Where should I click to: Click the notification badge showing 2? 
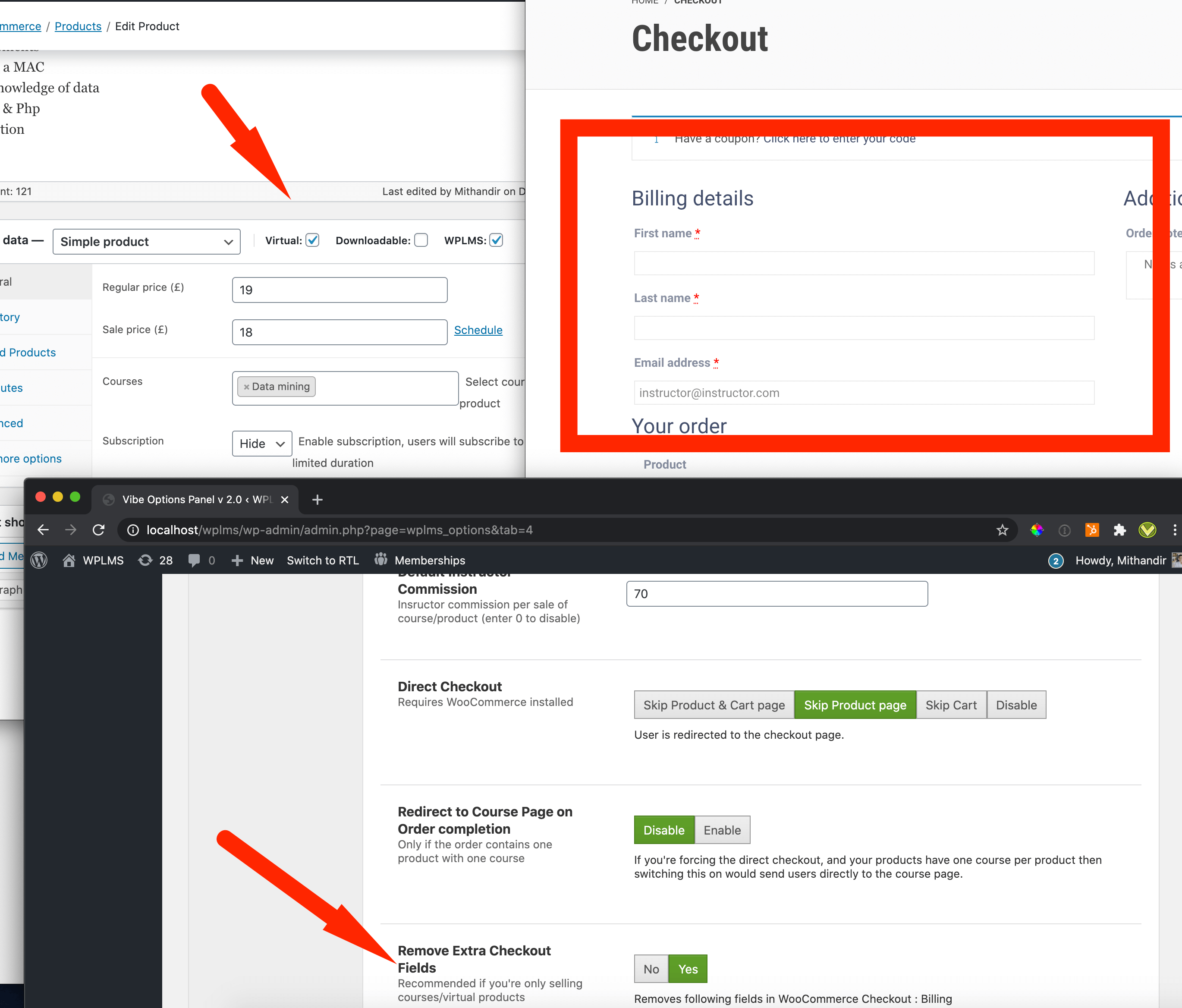1055,561
